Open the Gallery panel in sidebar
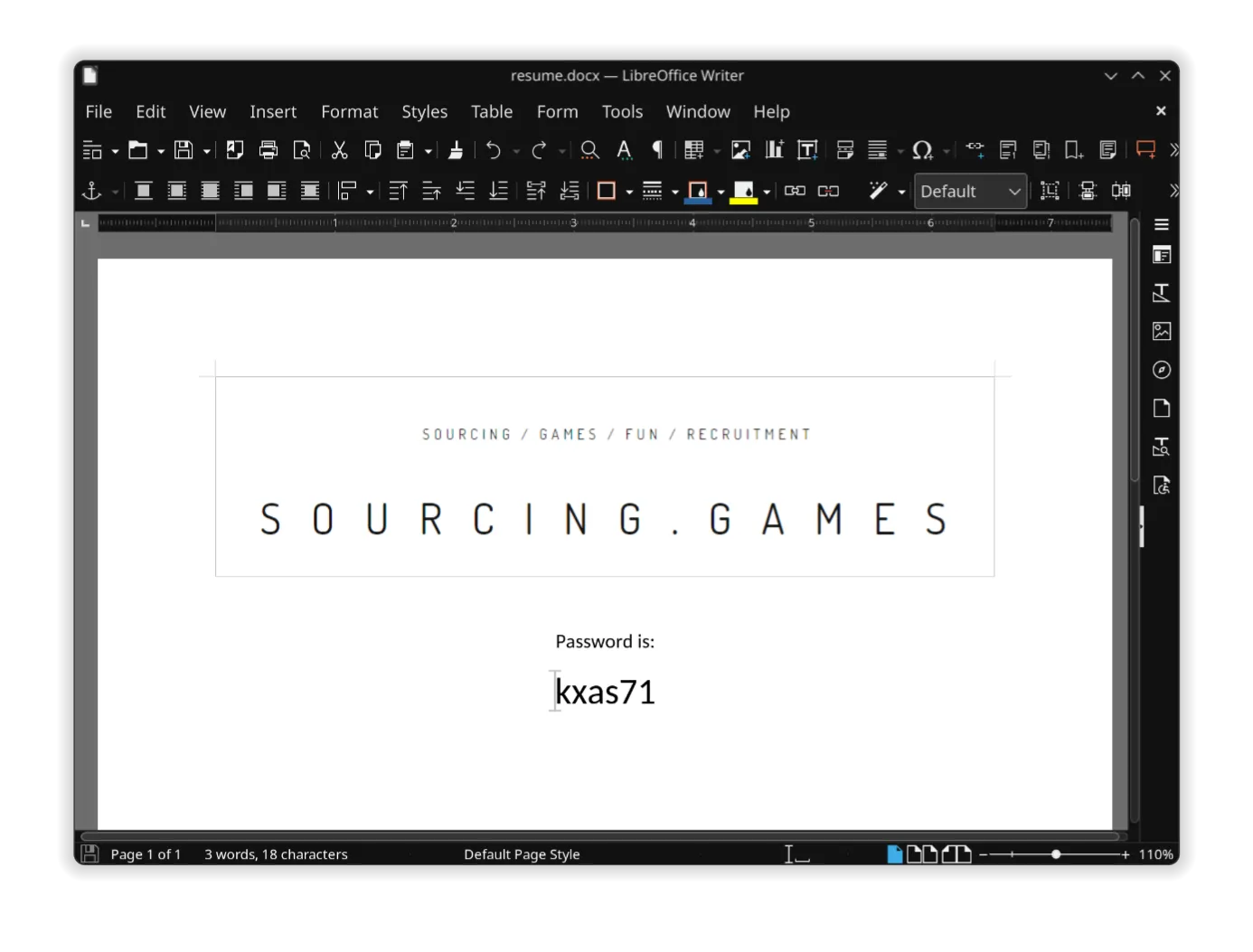The height and width of the screenshot is (952, 1253). point(1162,332)
